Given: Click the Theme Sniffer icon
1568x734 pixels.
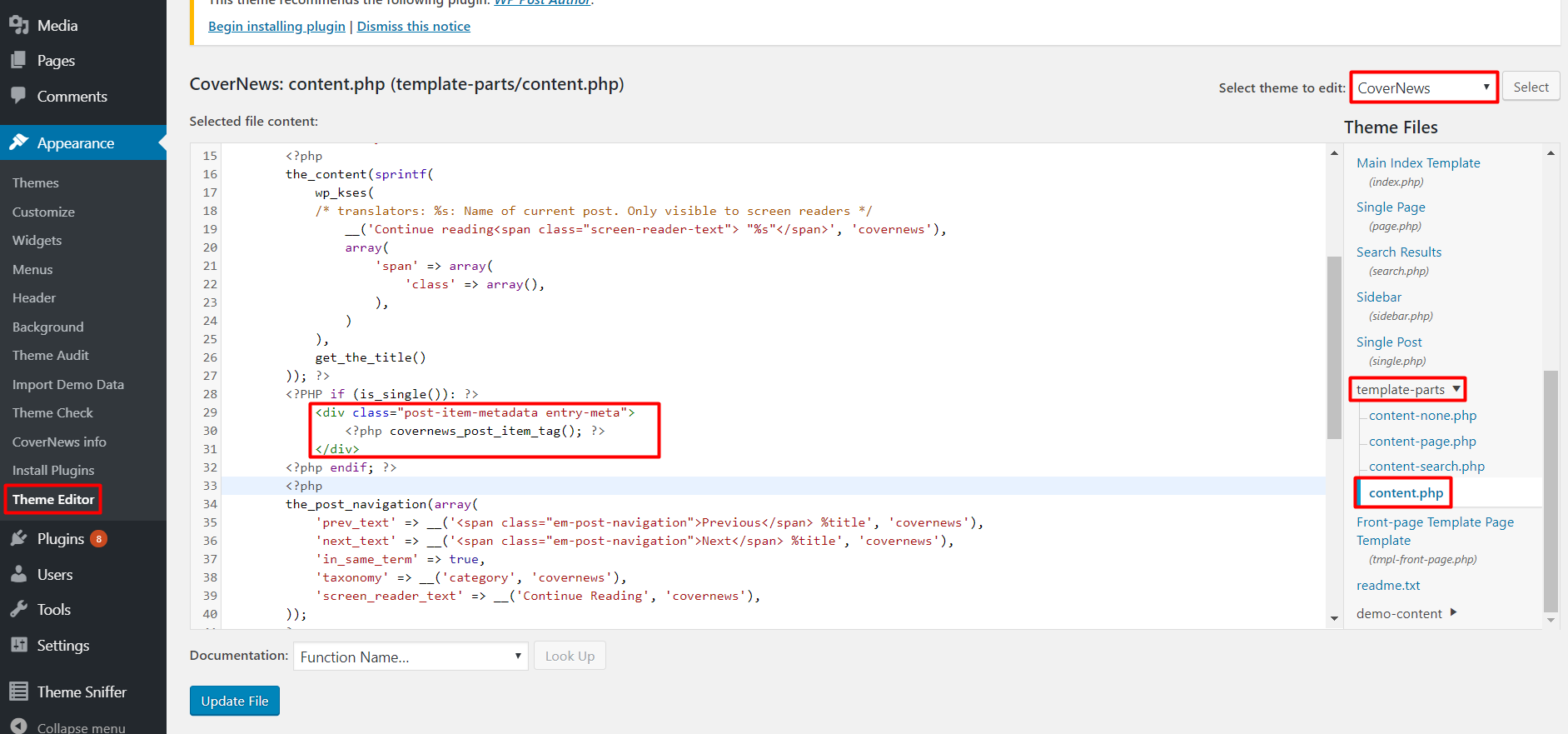Looking at the screenshot, I should [18, 692].
